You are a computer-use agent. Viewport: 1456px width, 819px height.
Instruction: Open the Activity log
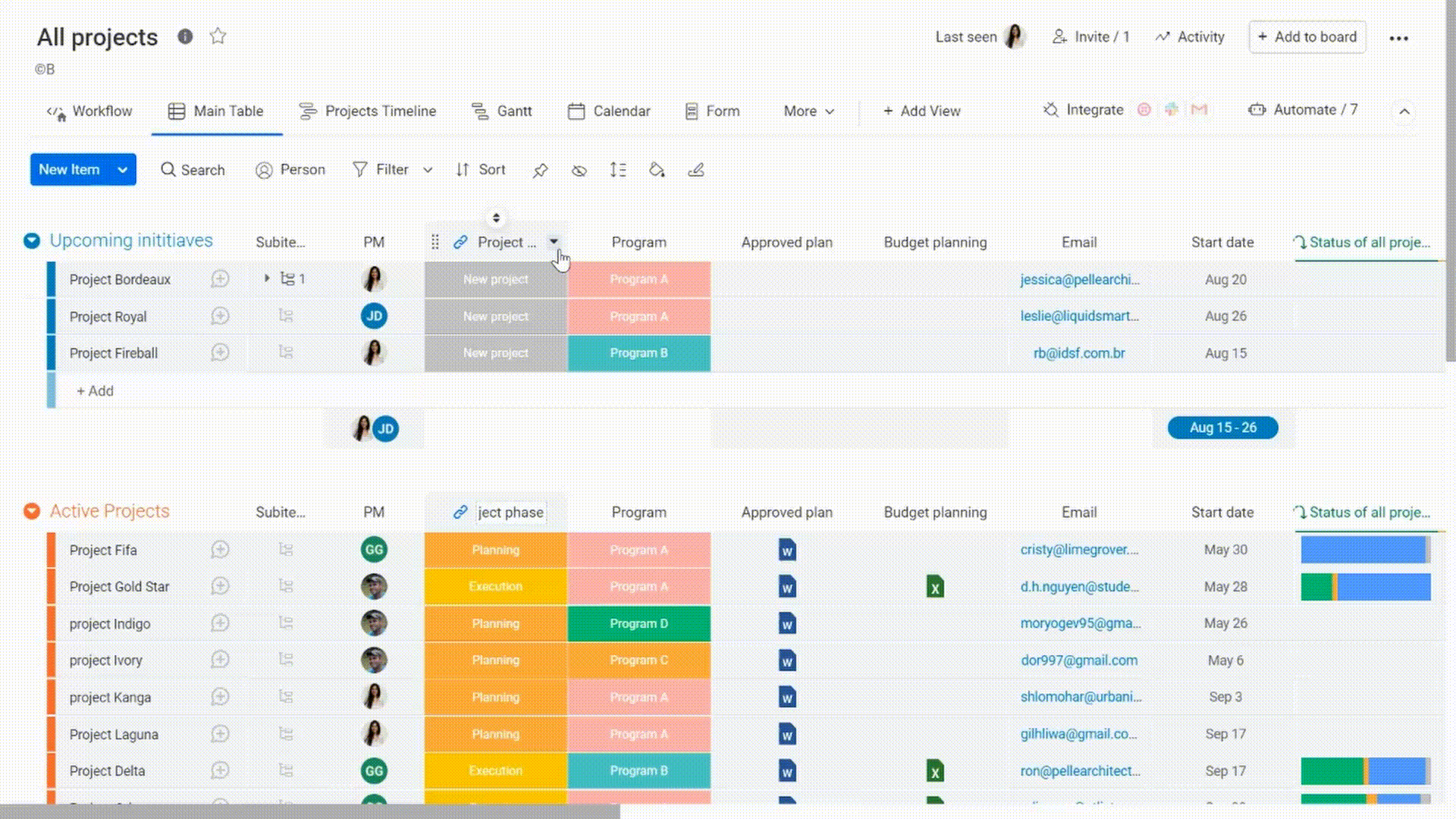(1190, 37)
